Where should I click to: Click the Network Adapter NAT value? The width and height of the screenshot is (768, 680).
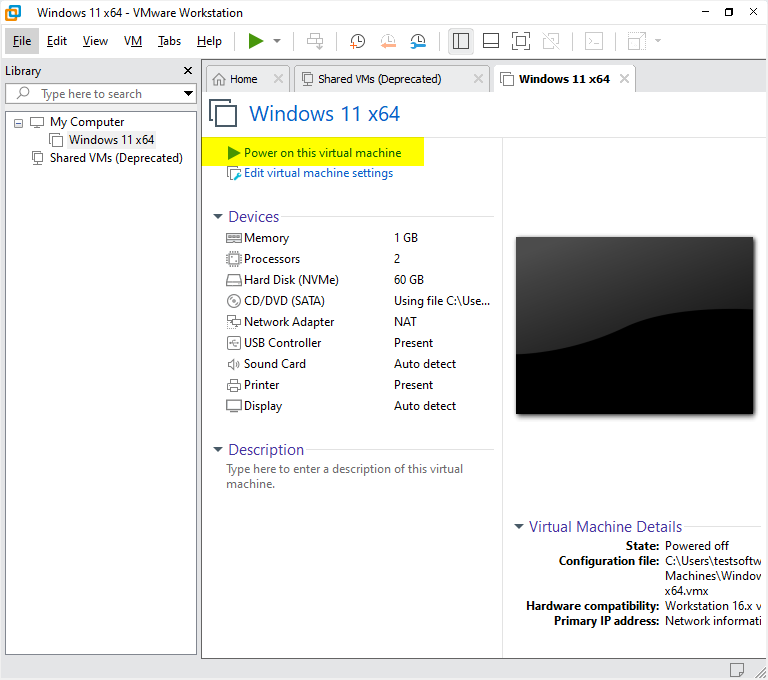coord(405,322)
